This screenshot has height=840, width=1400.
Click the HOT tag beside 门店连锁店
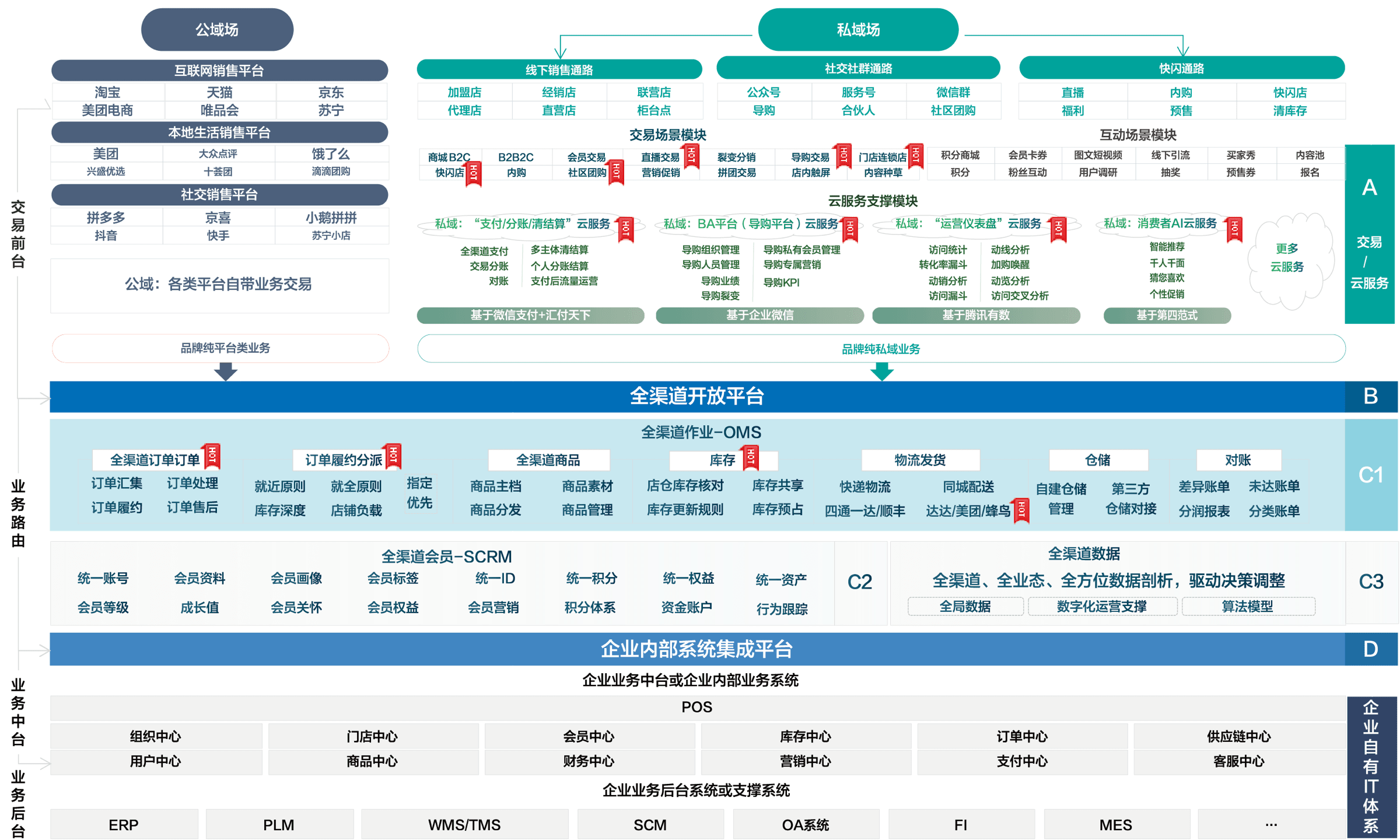(x=916, y=156)
